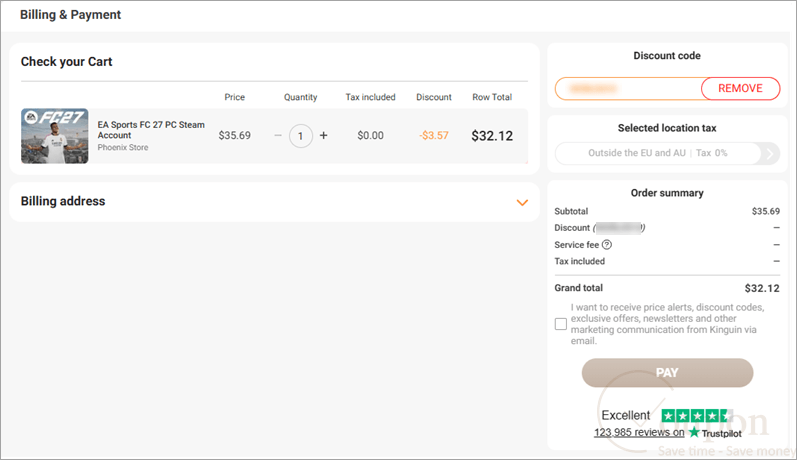Click the EA Sports FC 27 PC Steam Account title
797x460 pixels.
click(151, 130)
